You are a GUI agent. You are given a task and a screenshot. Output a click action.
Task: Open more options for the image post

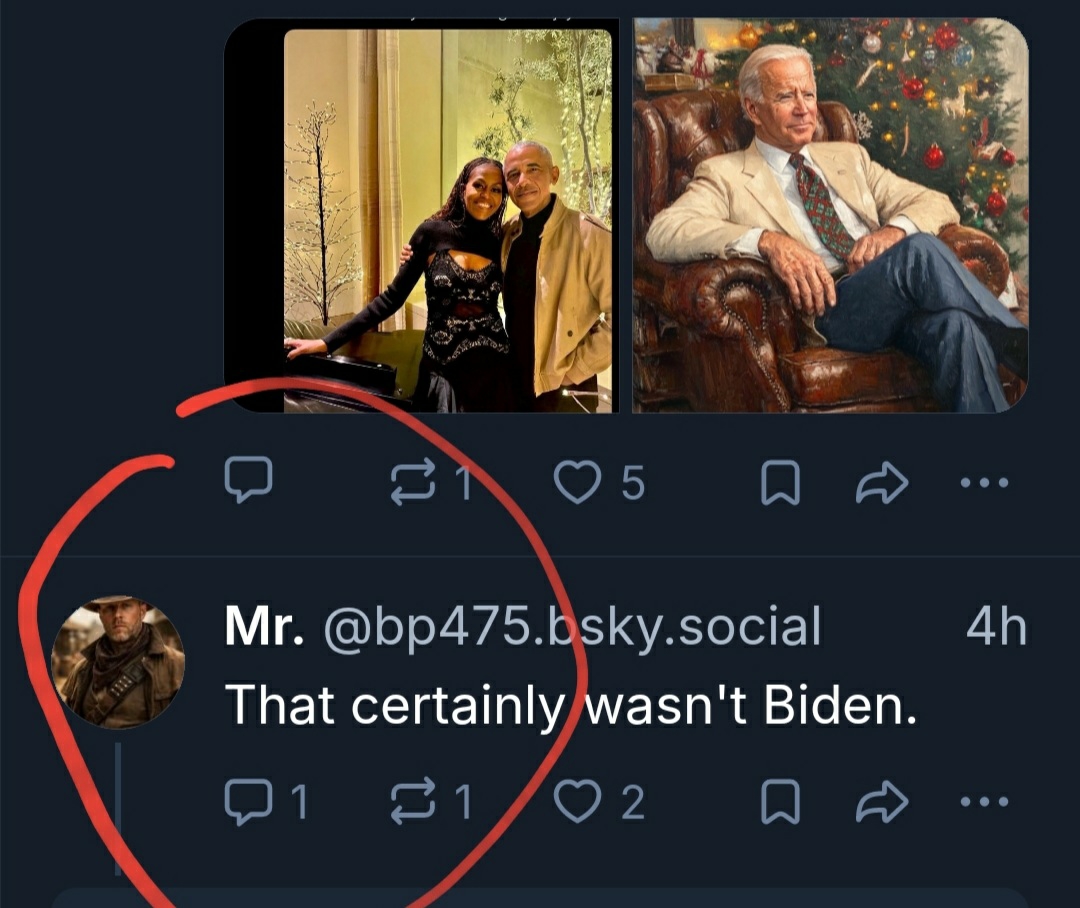pos(984,484)
